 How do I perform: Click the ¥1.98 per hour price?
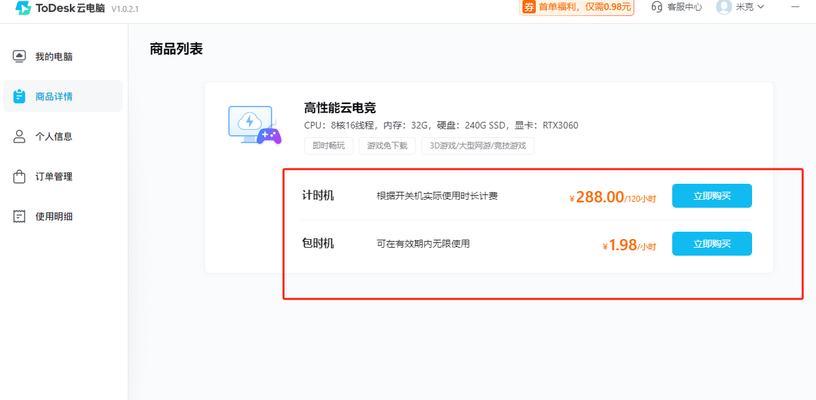click(x=629, y=245)
